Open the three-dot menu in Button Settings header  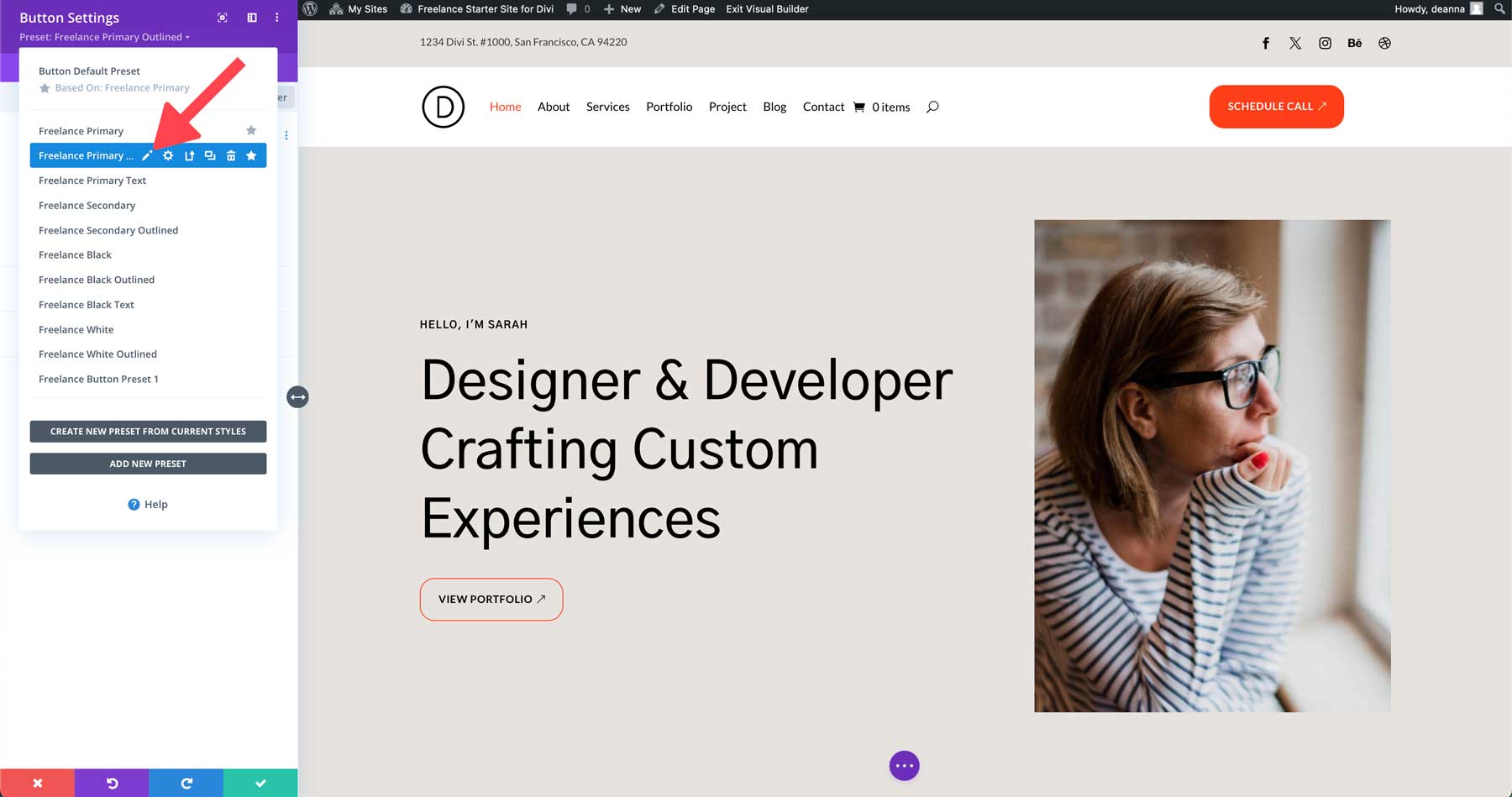(276, 17)
